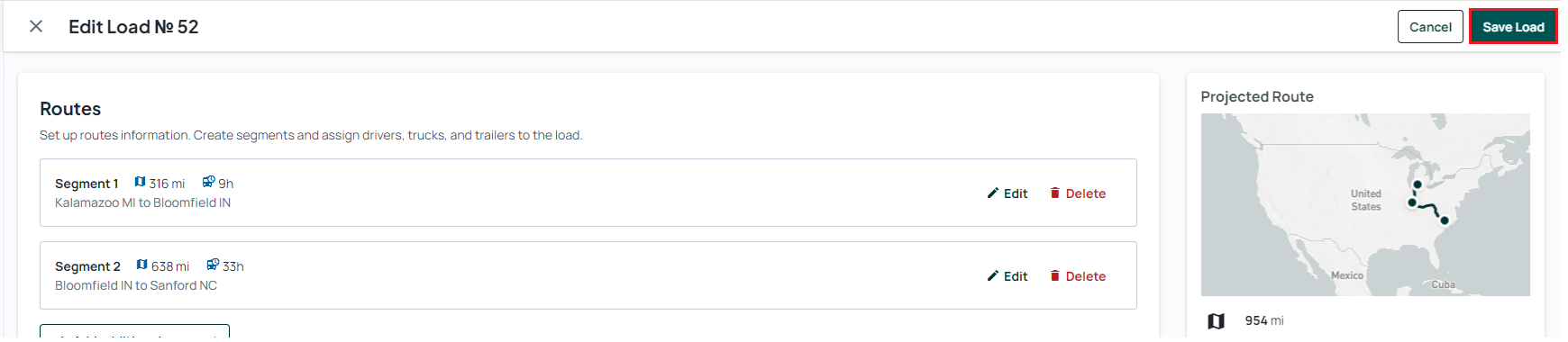Click the truck duration icon next to 9h
1568x342 pixels.
pos(209,182)
